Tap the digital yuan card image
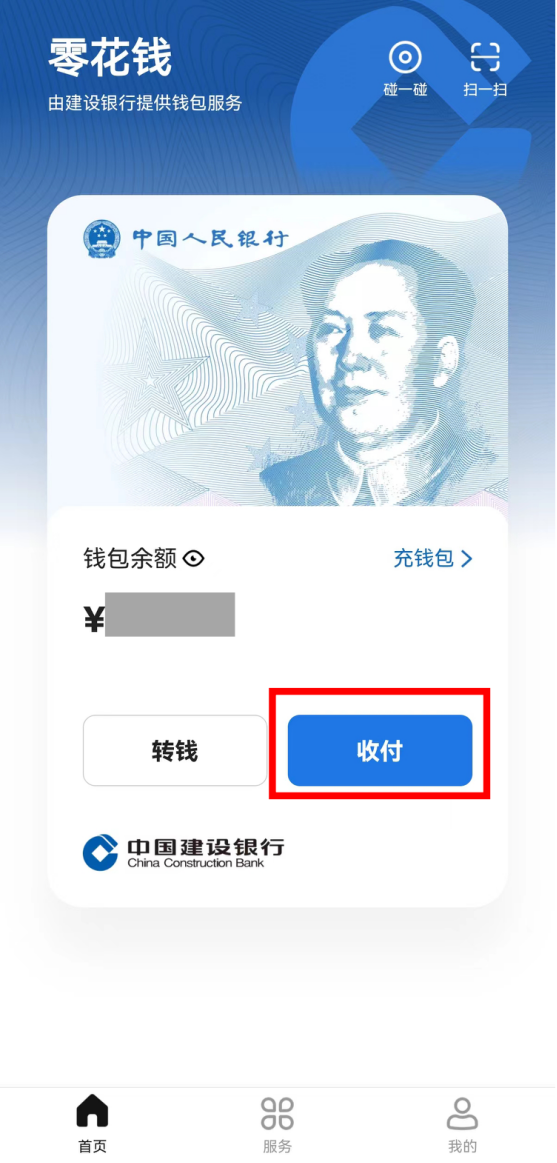557x1163 pixels. (277, 351)
